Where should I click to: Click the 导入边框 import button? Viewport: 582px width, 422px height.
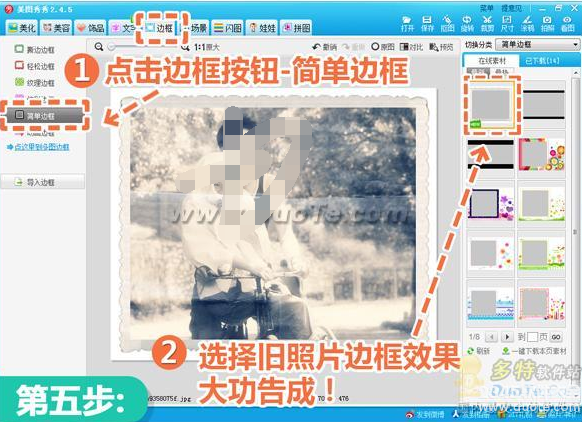click(x=42, y=182)
